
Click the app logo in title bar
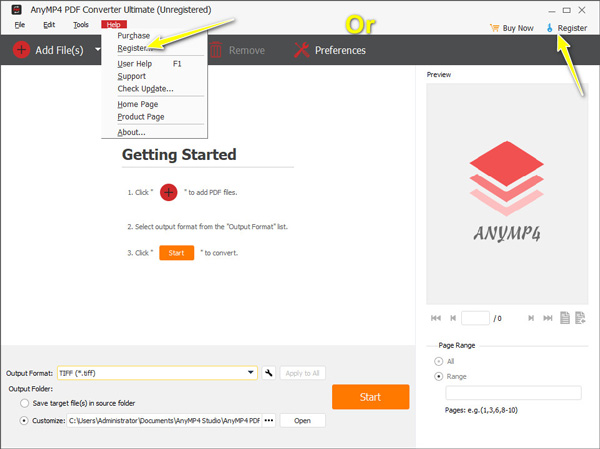tap(16, 10)
